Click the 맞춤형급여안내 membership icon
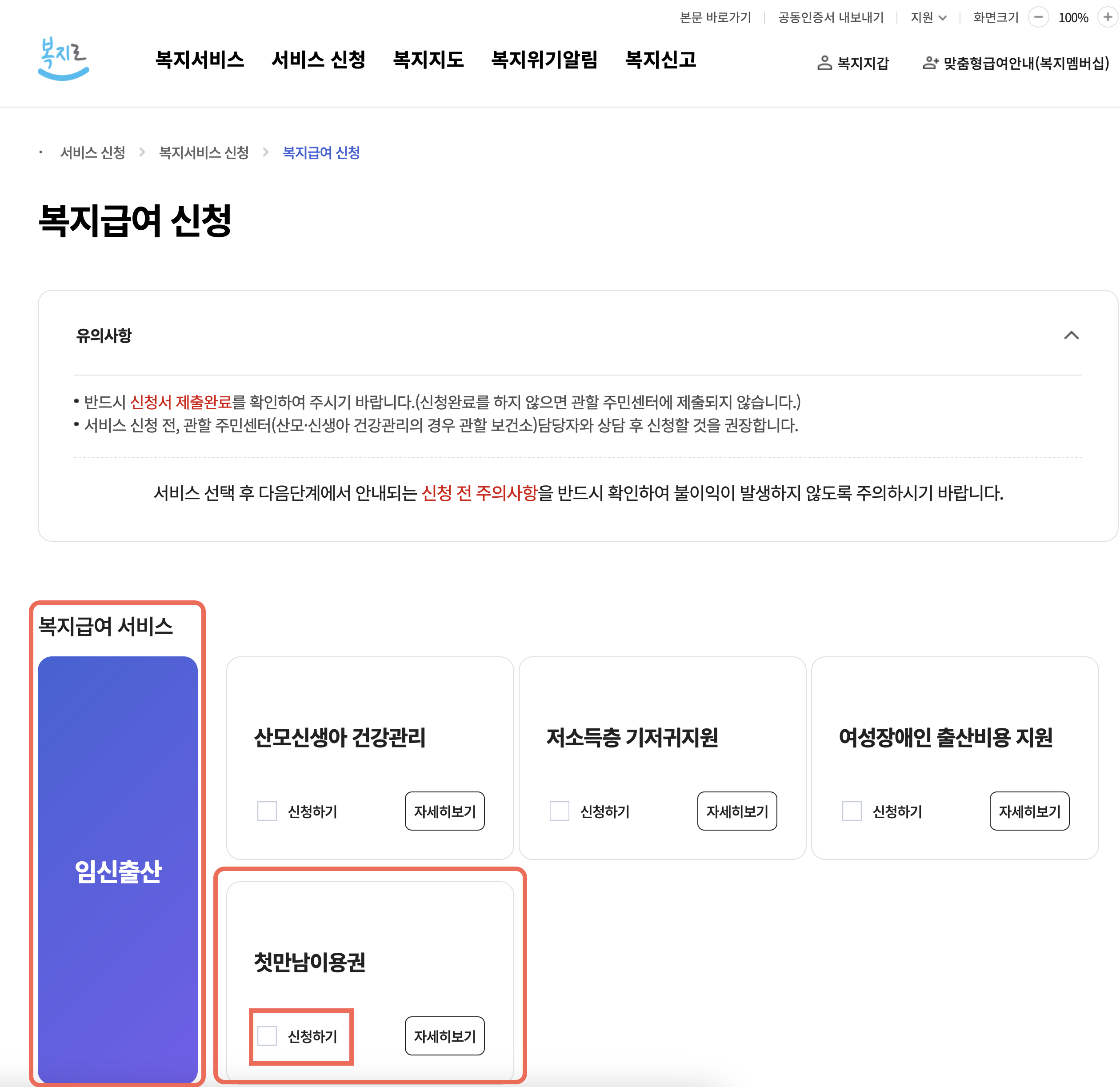The image size is (1120, 1087). 930,63
